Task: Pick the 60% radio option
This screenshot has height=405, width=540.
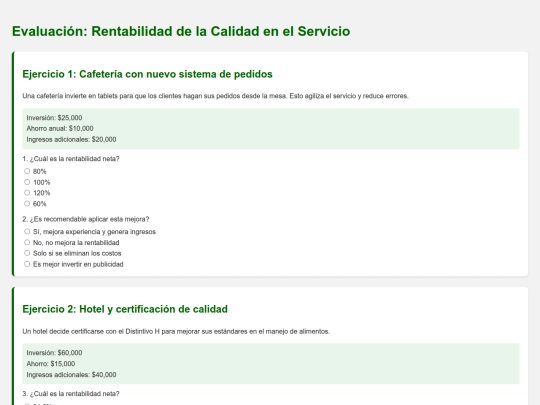Action: click(27, 204)
